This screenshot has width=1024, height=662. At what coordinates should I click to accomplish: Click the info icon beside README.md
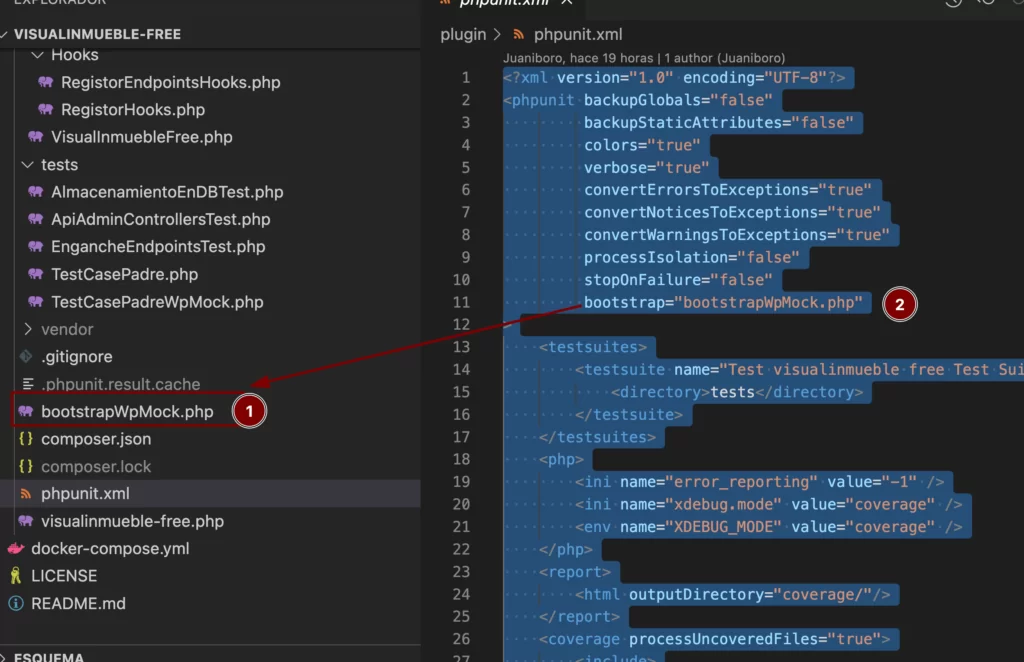click(x=16, y=603)
